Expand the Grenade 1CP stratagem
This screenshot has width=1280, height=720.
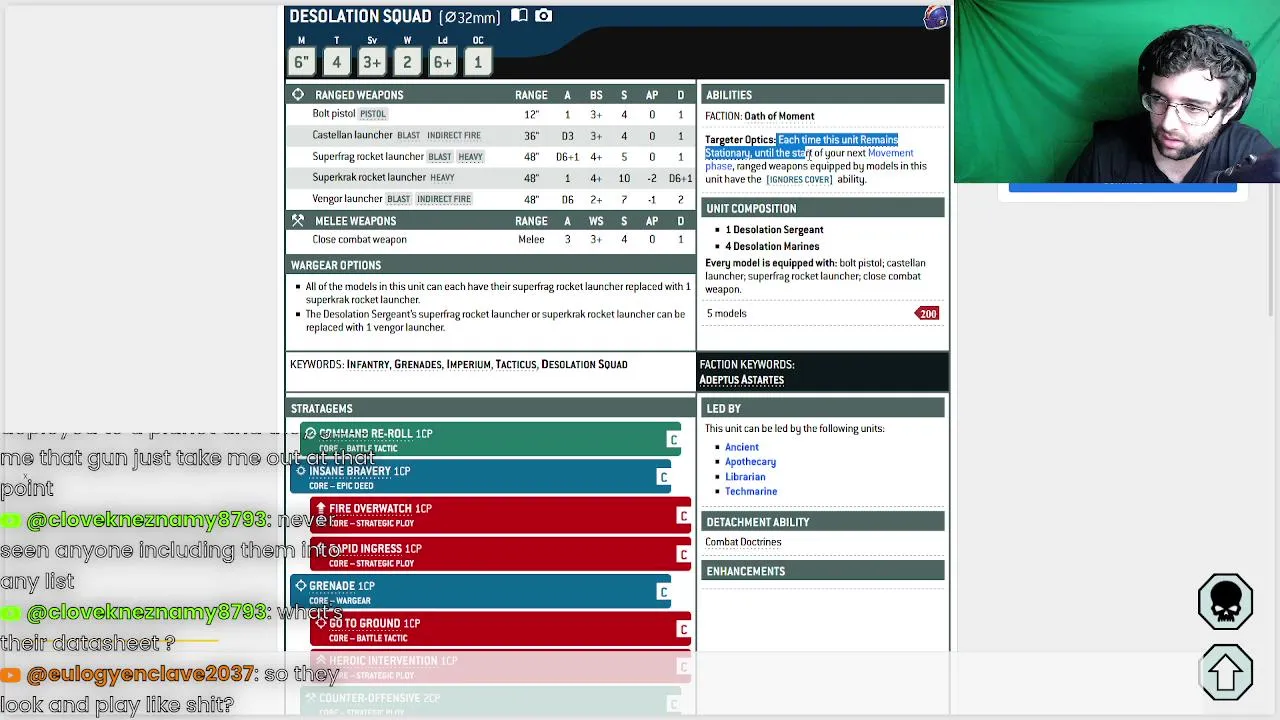click(480, 592)
